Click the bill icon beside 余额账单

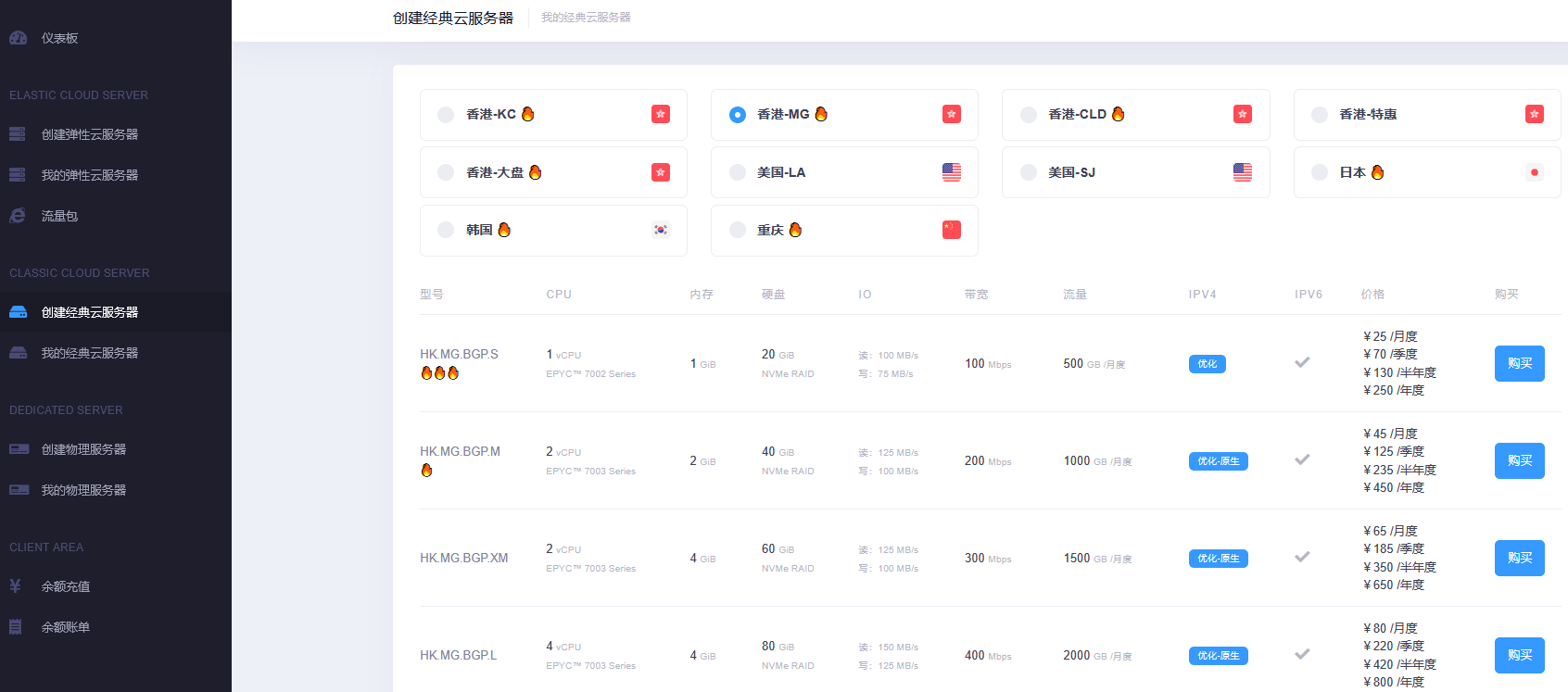tap(15, 627)
